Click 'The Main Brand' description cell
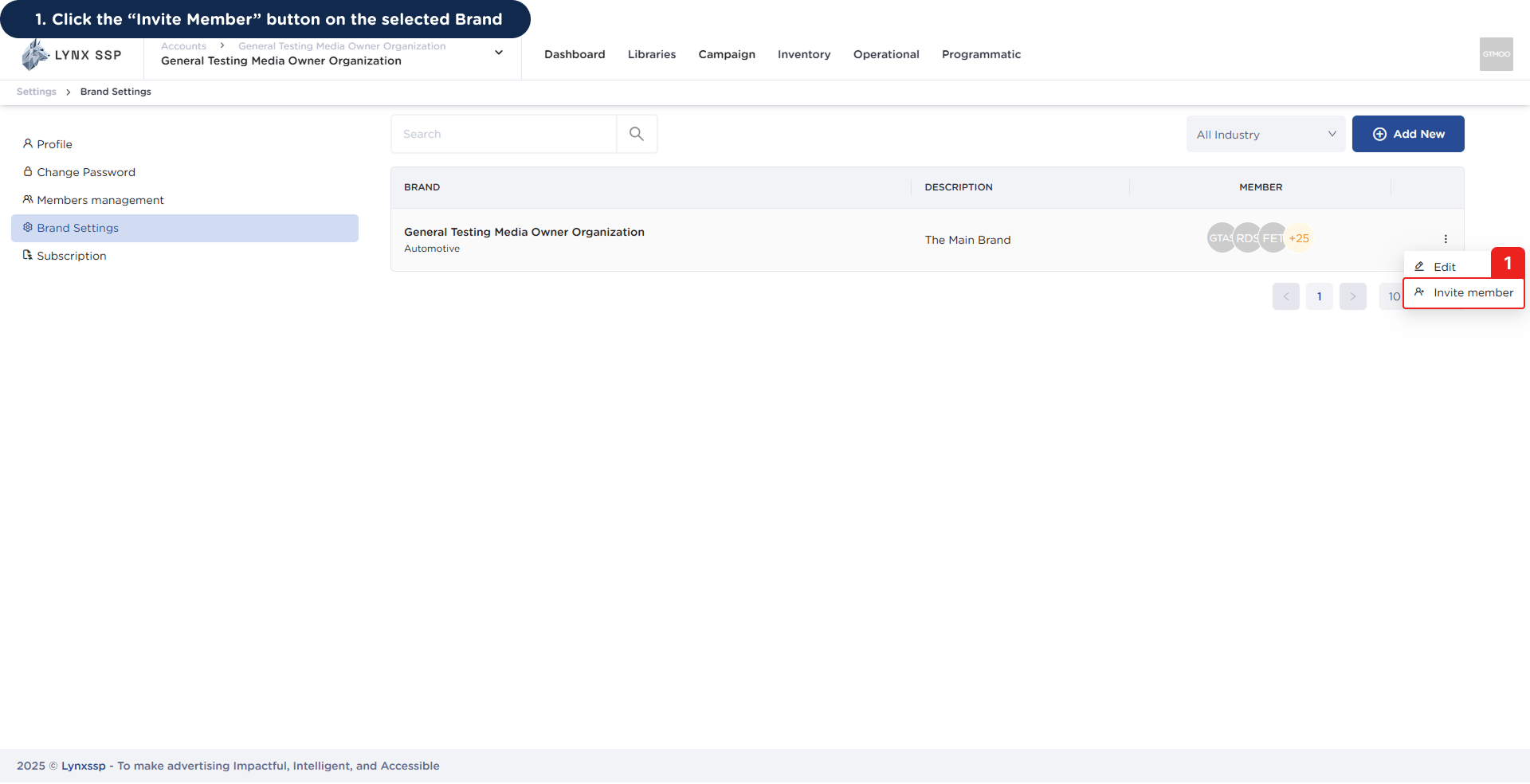This screenshot has width=1530, height=784. (967, 240)
